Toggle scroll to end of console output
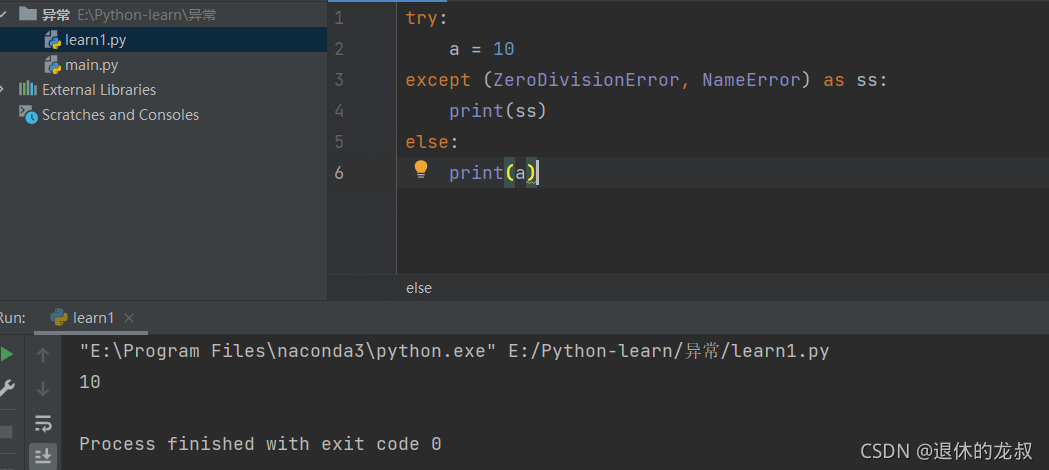The image size is (1049, 470). point(43,456)
